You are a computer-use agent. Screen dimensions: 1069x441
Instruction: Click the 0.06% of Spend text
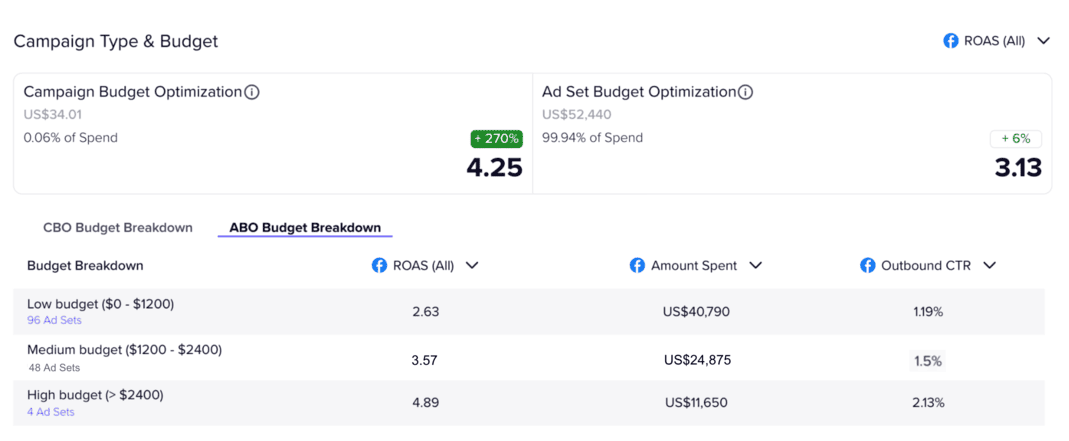click(x=70, y=138)
